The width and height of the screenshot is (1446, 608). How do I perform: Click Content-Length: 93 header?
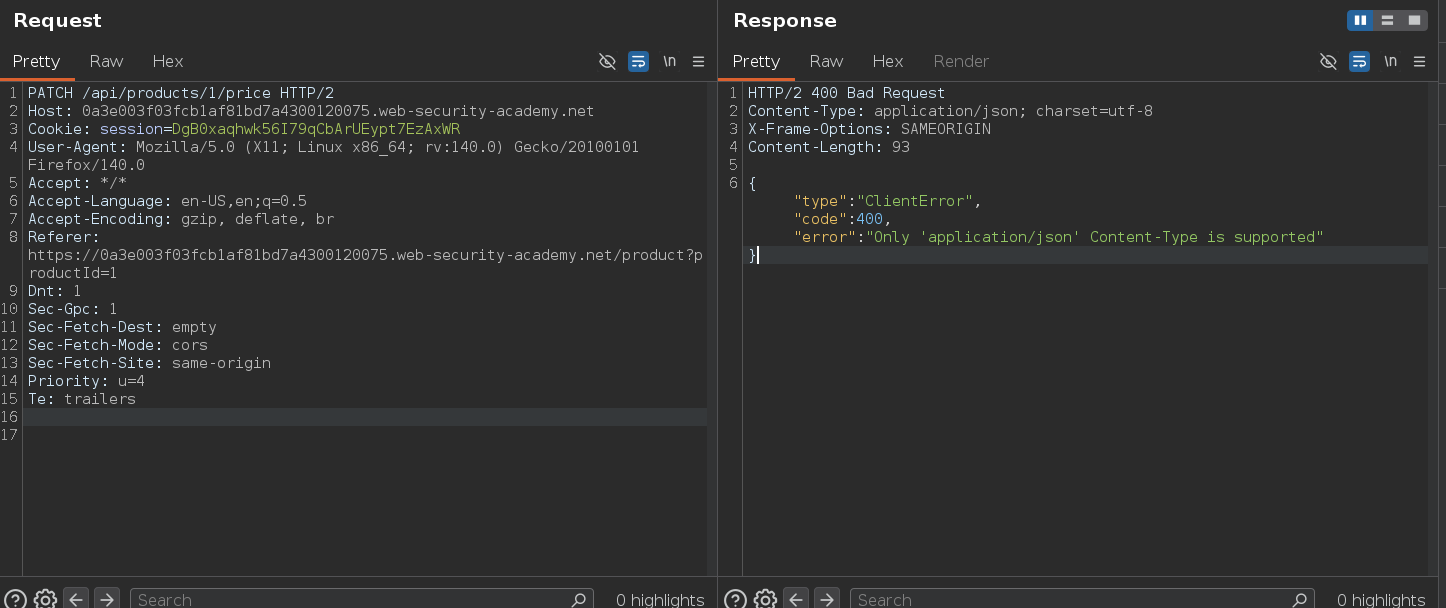829,147
